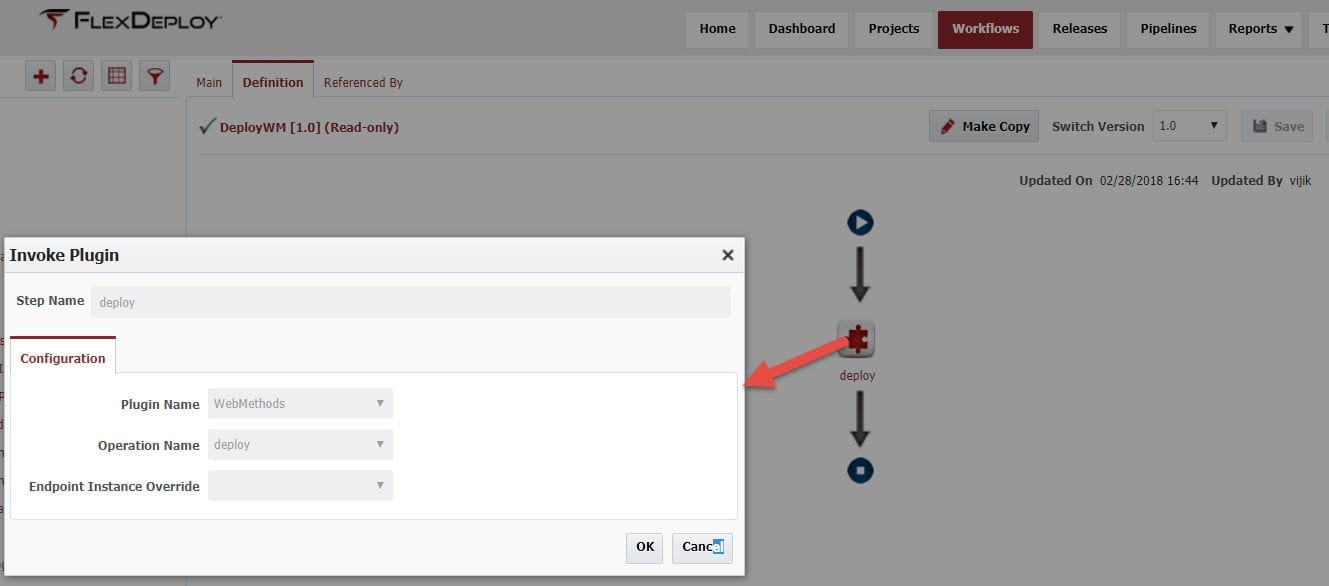Click the FlexDeploy logo
This screenshot has height=586, width=1329.
coord(131,21)
